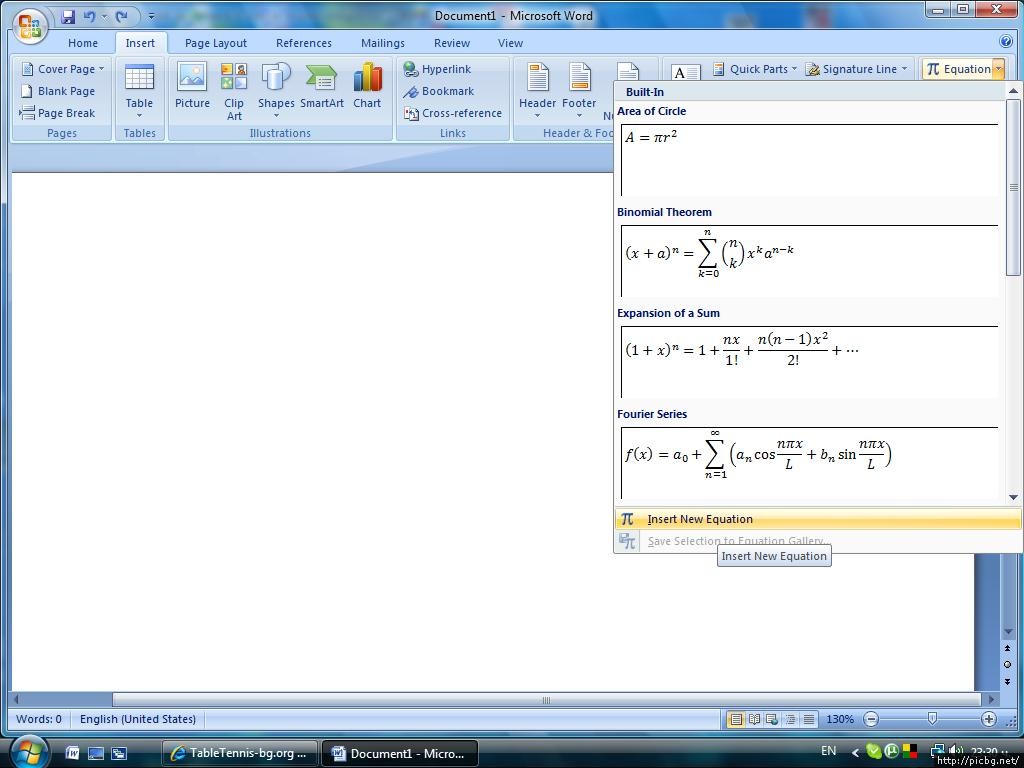This screenshot has height=768, width=1024.
Task: Show hidden system tray icons
Action: click(x=856, y=752)
